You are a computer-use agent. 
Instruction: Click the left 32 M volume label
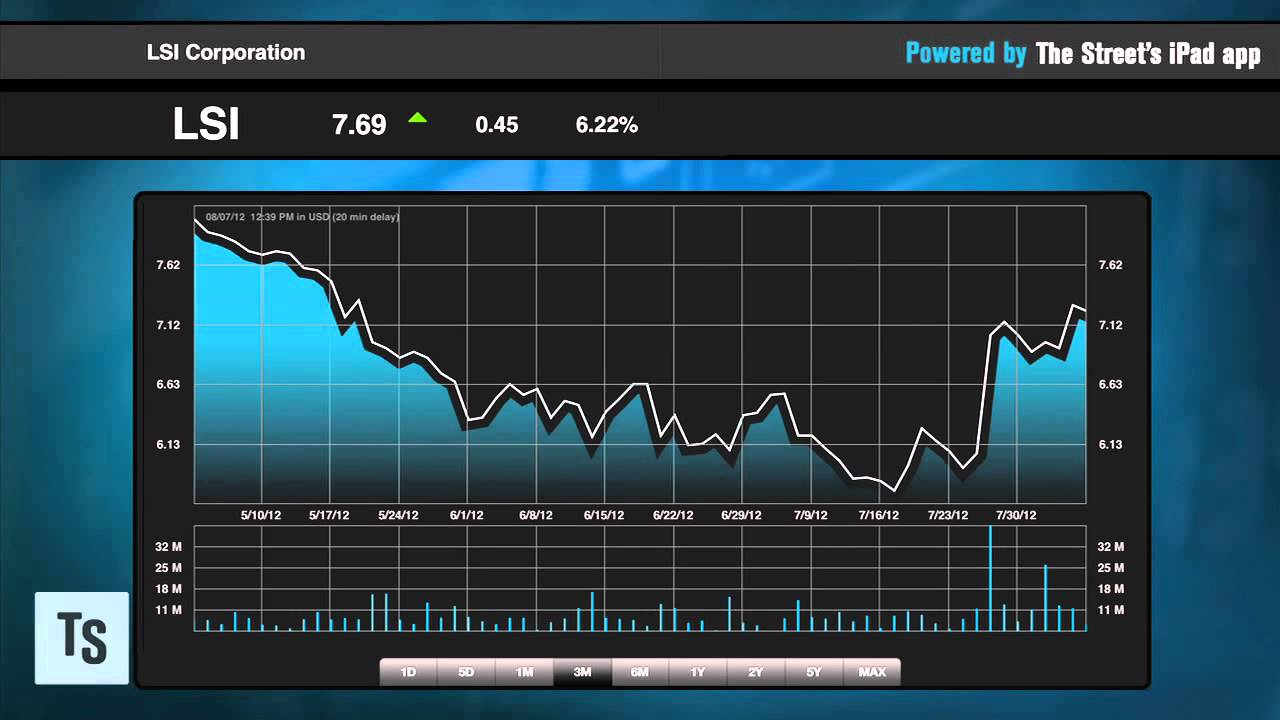[x=168, y=547]
